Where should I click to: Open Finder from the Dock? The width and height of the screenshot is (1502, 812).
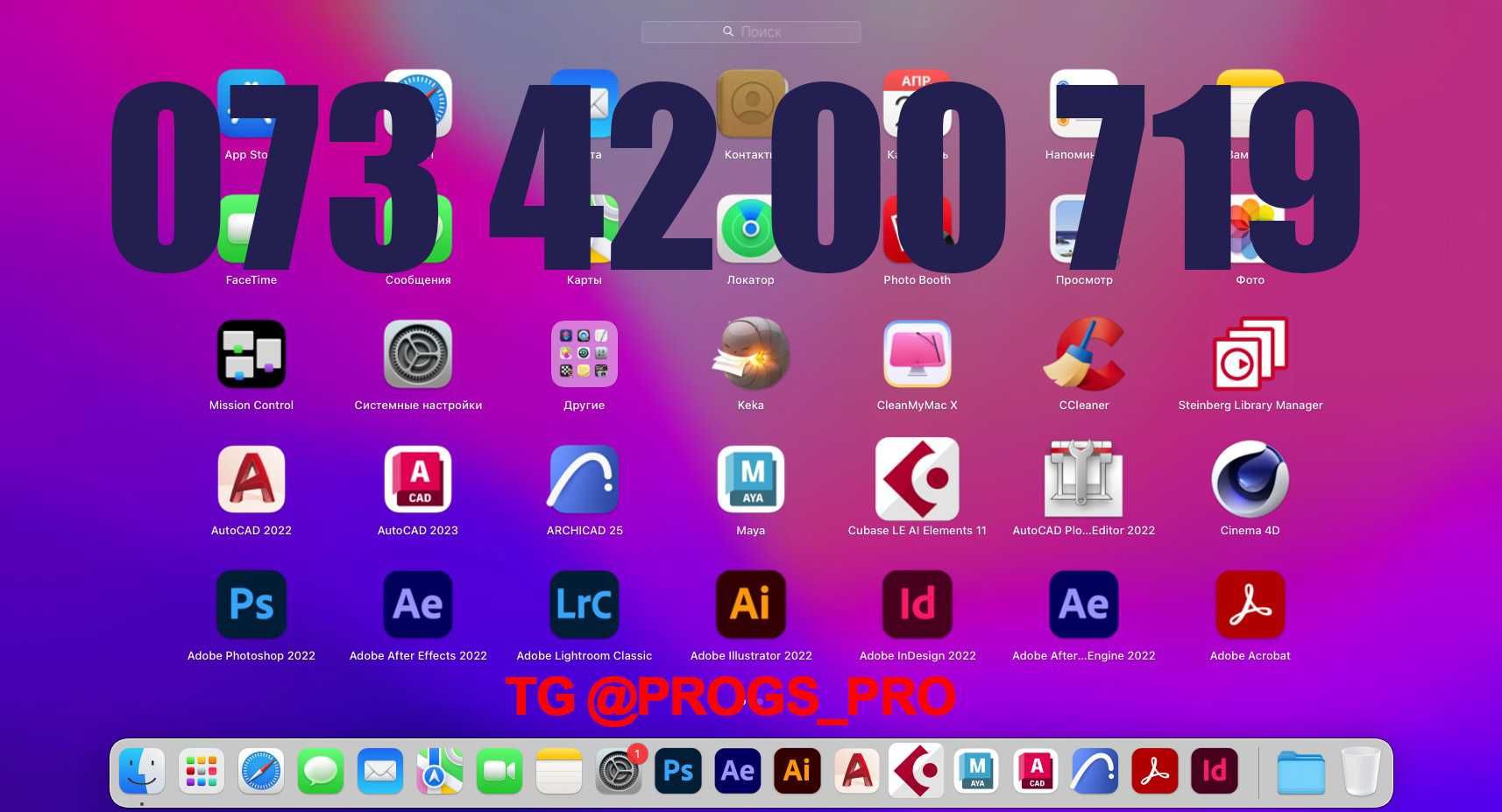coord(142,771)
